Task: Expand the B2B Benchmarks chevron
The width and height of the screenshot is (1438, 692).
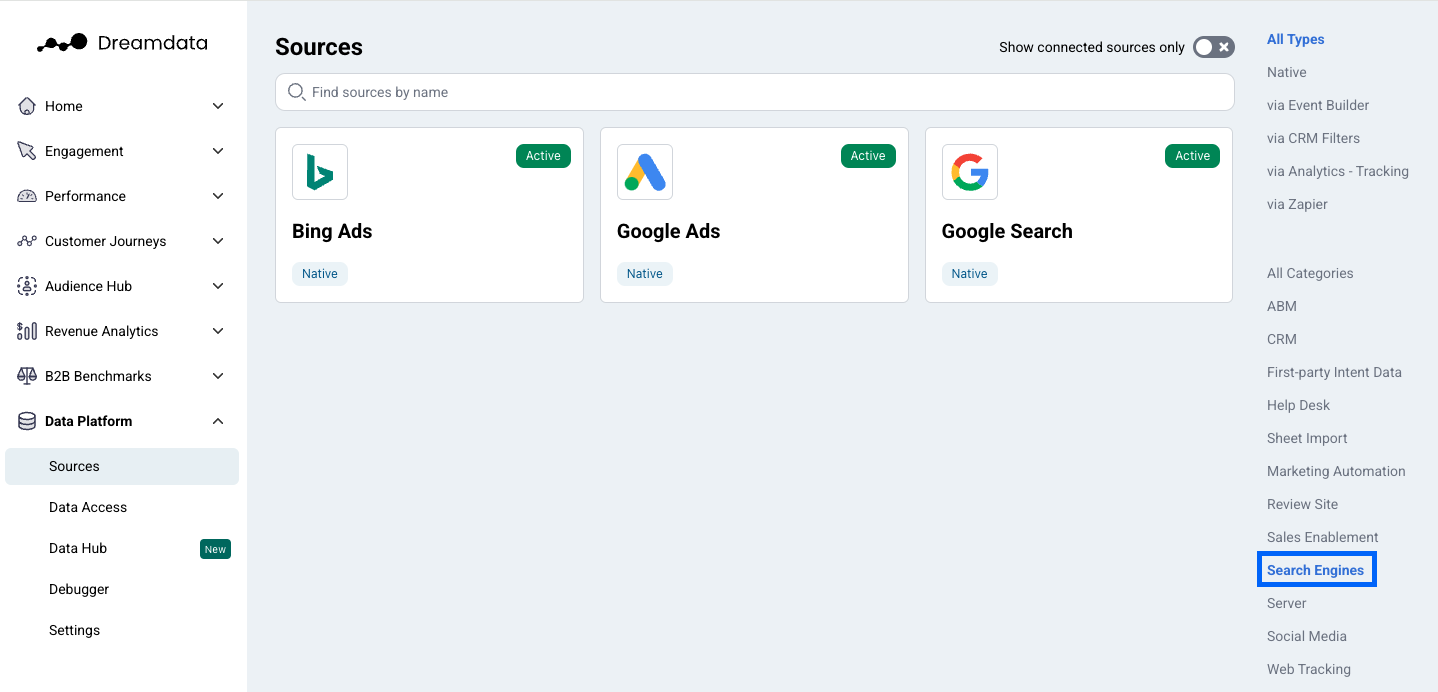Action: (x=218, y=376)
